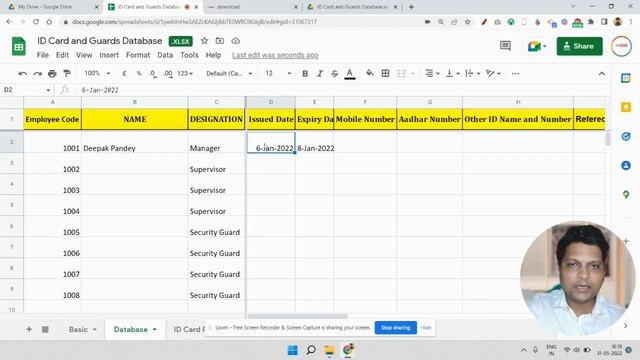Open Windows taskbar search
Viewport: 640px width, 360px height.
coord(311,350)
